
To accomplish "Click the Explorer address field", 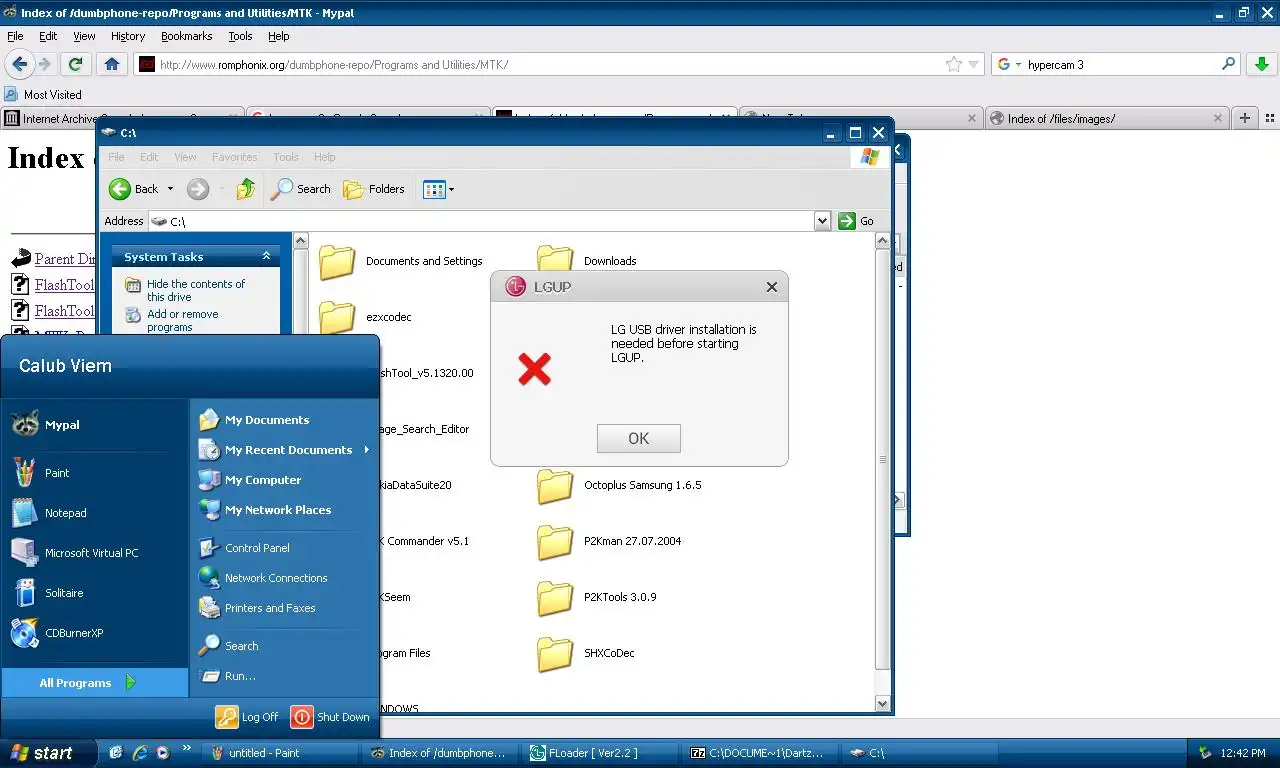I will point(490,221).
